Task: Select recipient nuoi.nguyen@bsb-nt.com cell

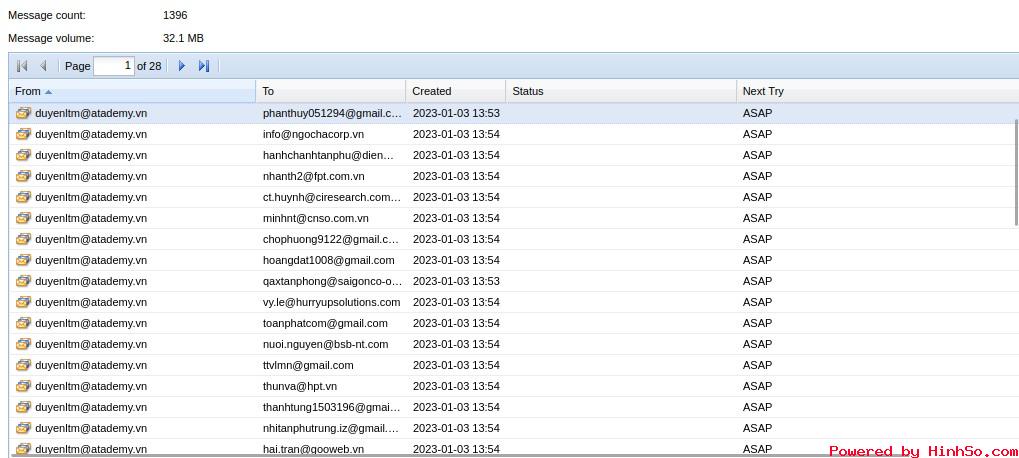Action: click(331, 344)
